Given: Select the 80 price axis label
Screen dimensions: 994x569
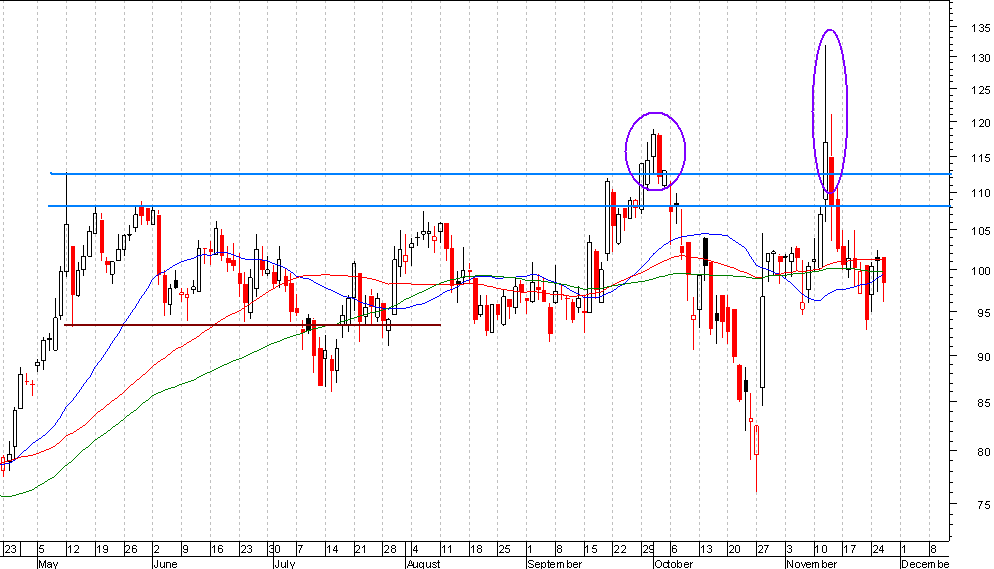Looking at the screenshot, I should coord(983,452).
